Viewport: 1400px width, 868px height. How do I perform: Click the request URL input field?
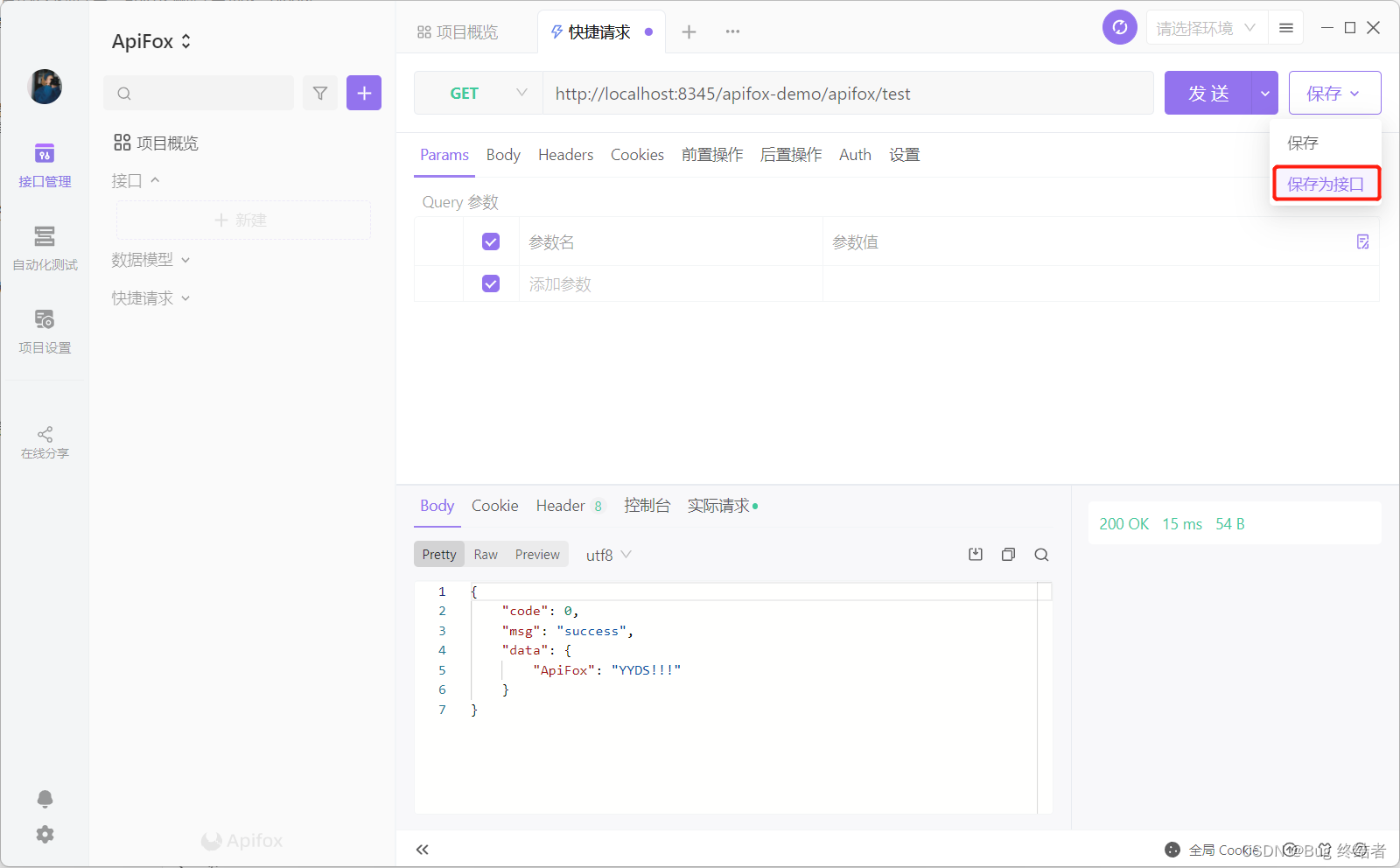848,93
